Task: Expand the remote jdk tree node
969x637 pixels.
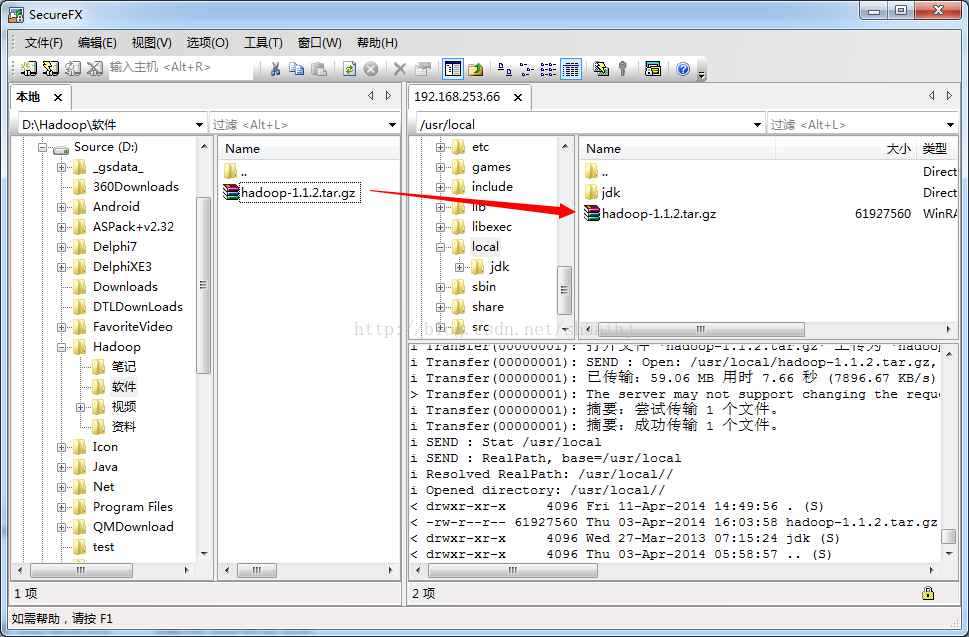Action: [x=459, y=267]
